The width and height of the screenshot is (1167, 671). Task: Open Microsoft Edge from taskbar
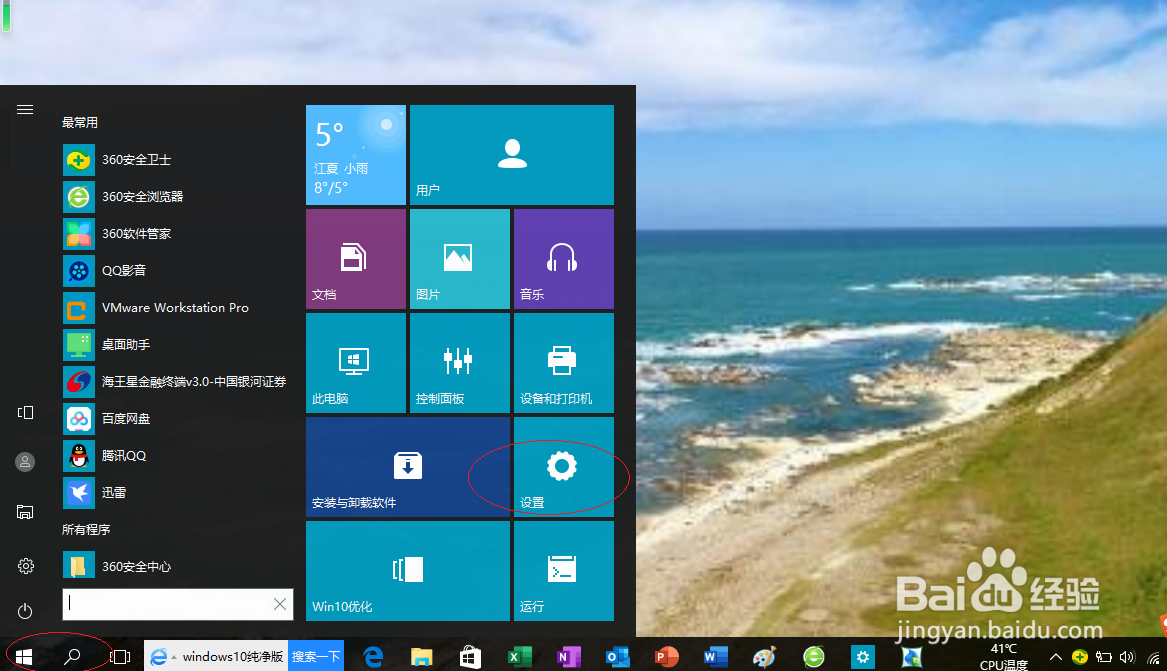click(373, 656)
